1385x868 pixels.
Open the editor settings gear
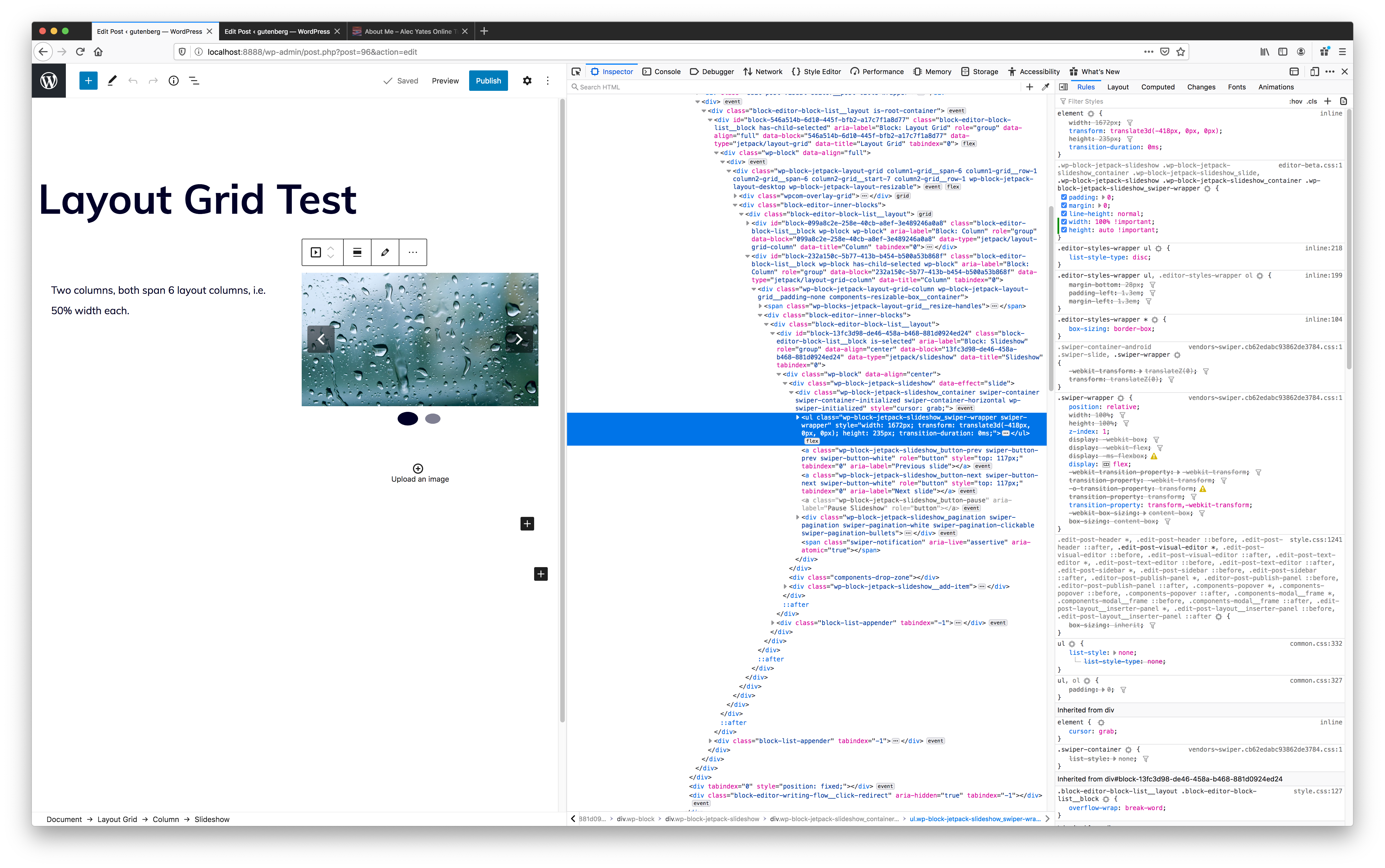[x=527, y=81]
